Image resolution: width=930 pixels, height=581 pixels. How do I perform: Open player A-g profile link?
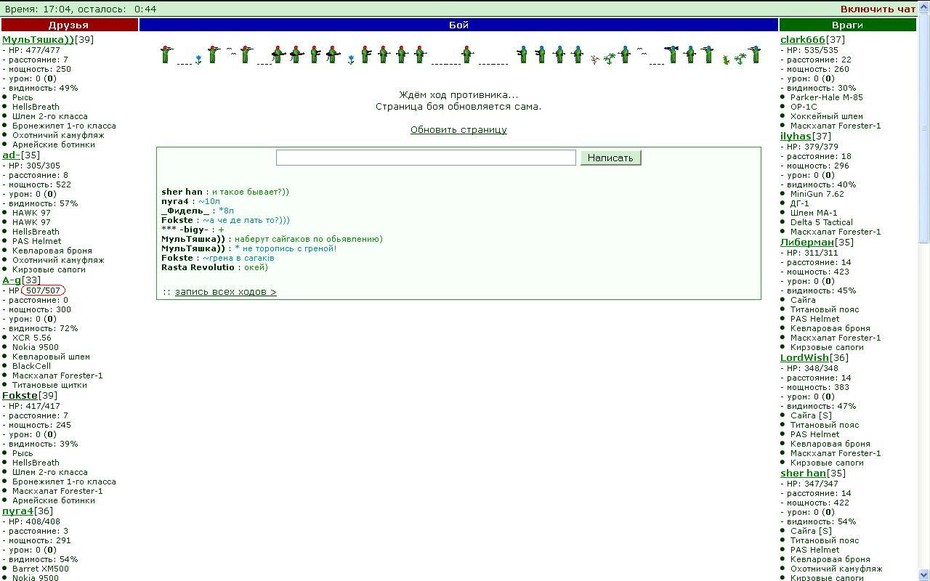tap(12, 280)
